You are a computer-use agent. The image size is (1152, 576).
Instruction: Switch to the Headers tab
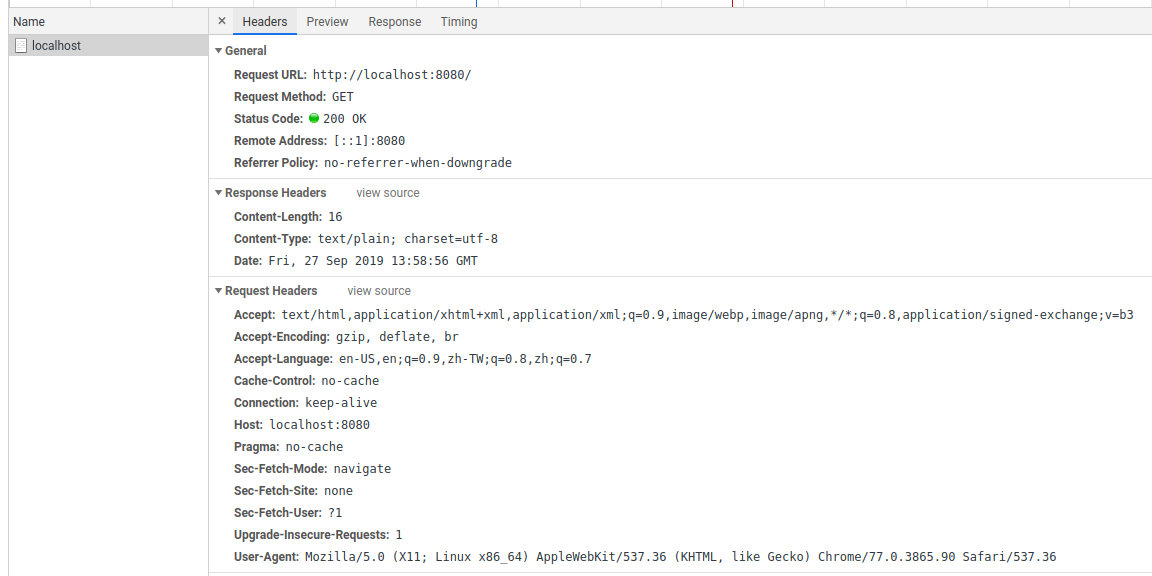264,22
